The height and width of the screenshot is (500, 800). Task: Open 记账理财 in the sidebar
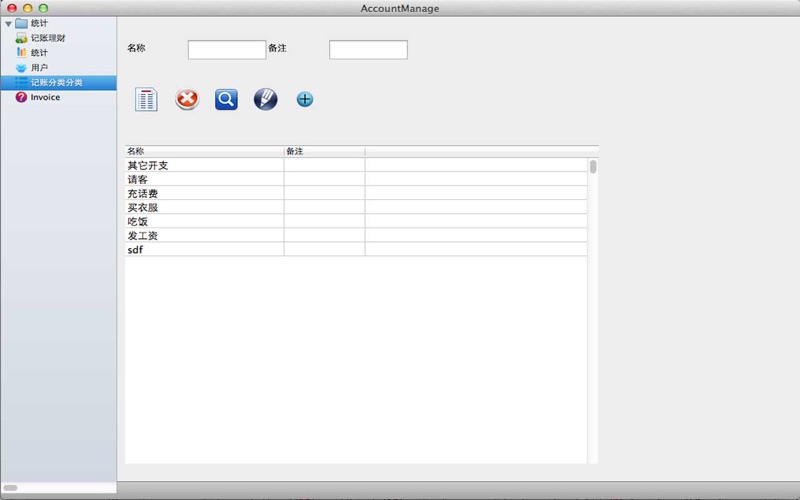click(47, 38)
